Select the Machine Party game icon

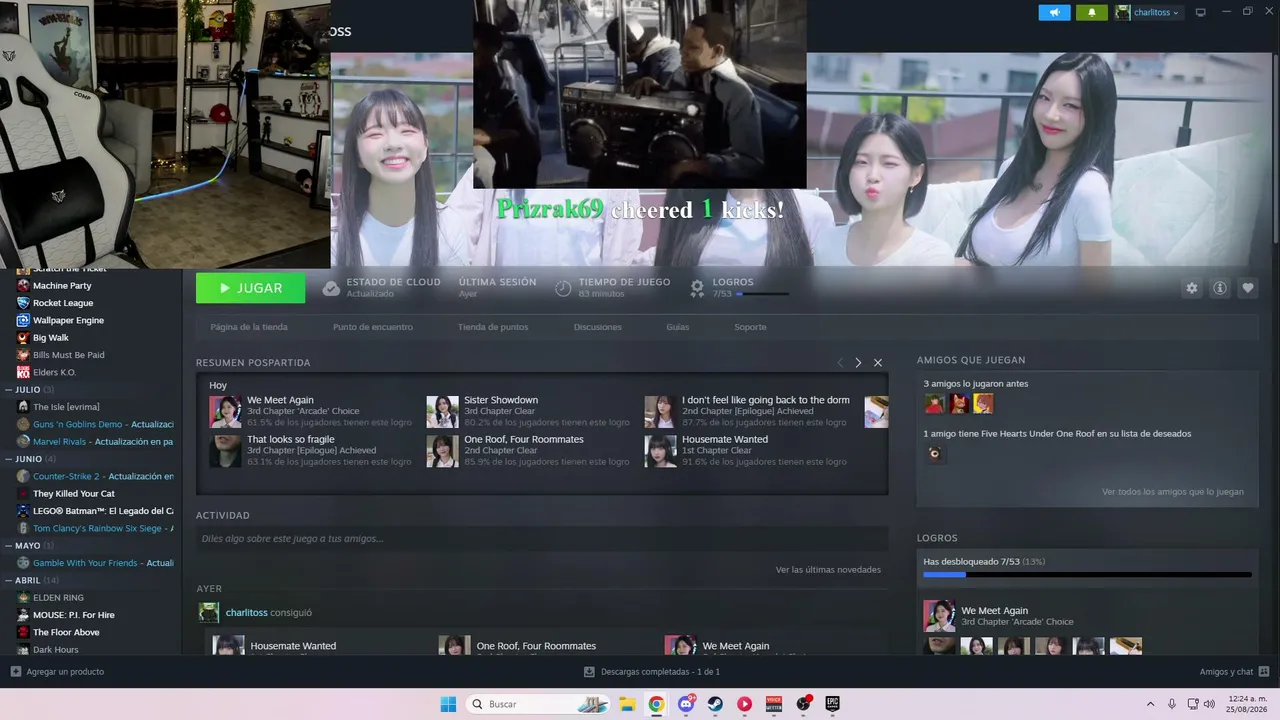(23, 285)
